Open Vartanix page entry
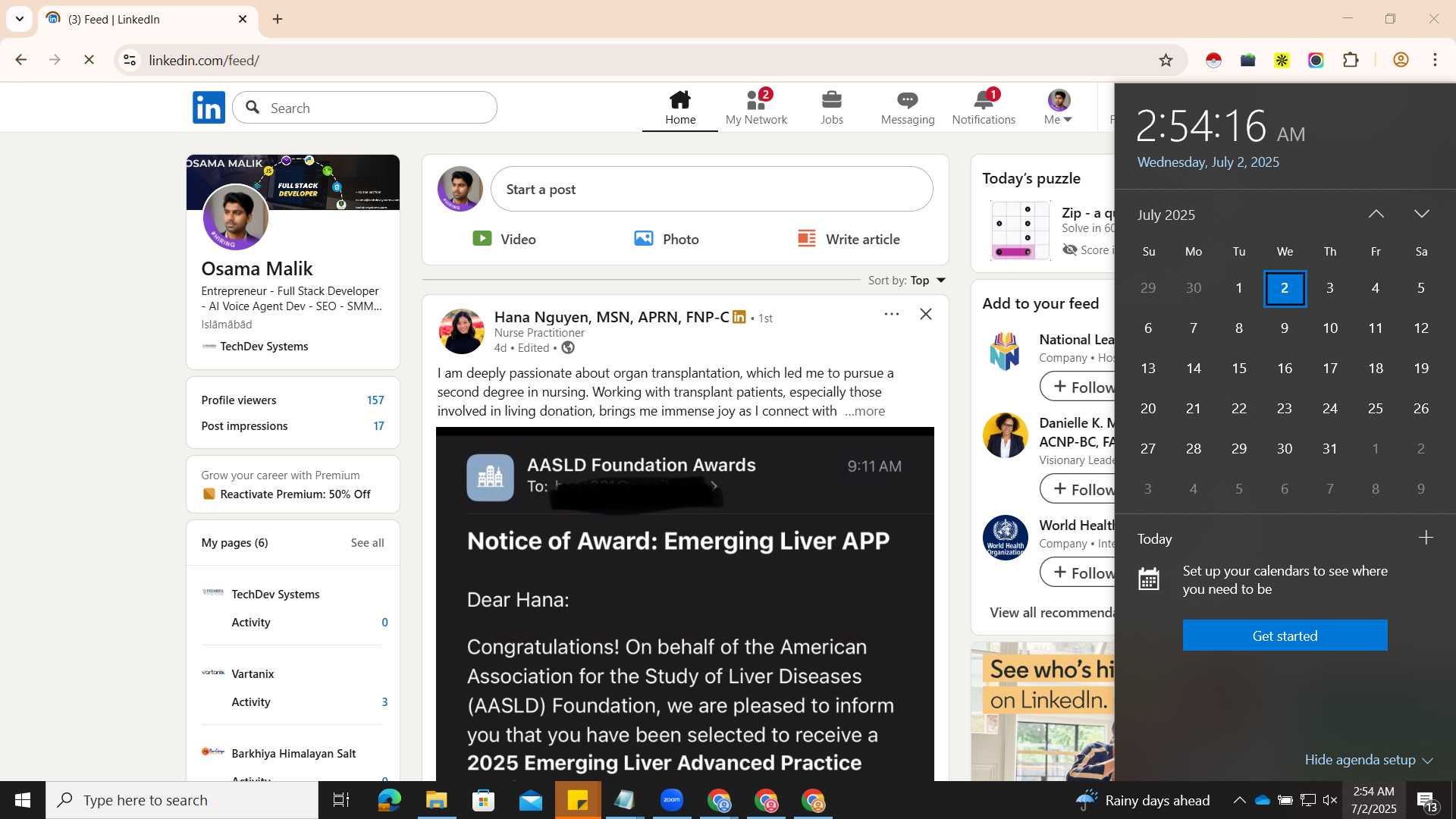The image size is (1456, 819). [x=253, y=674]
